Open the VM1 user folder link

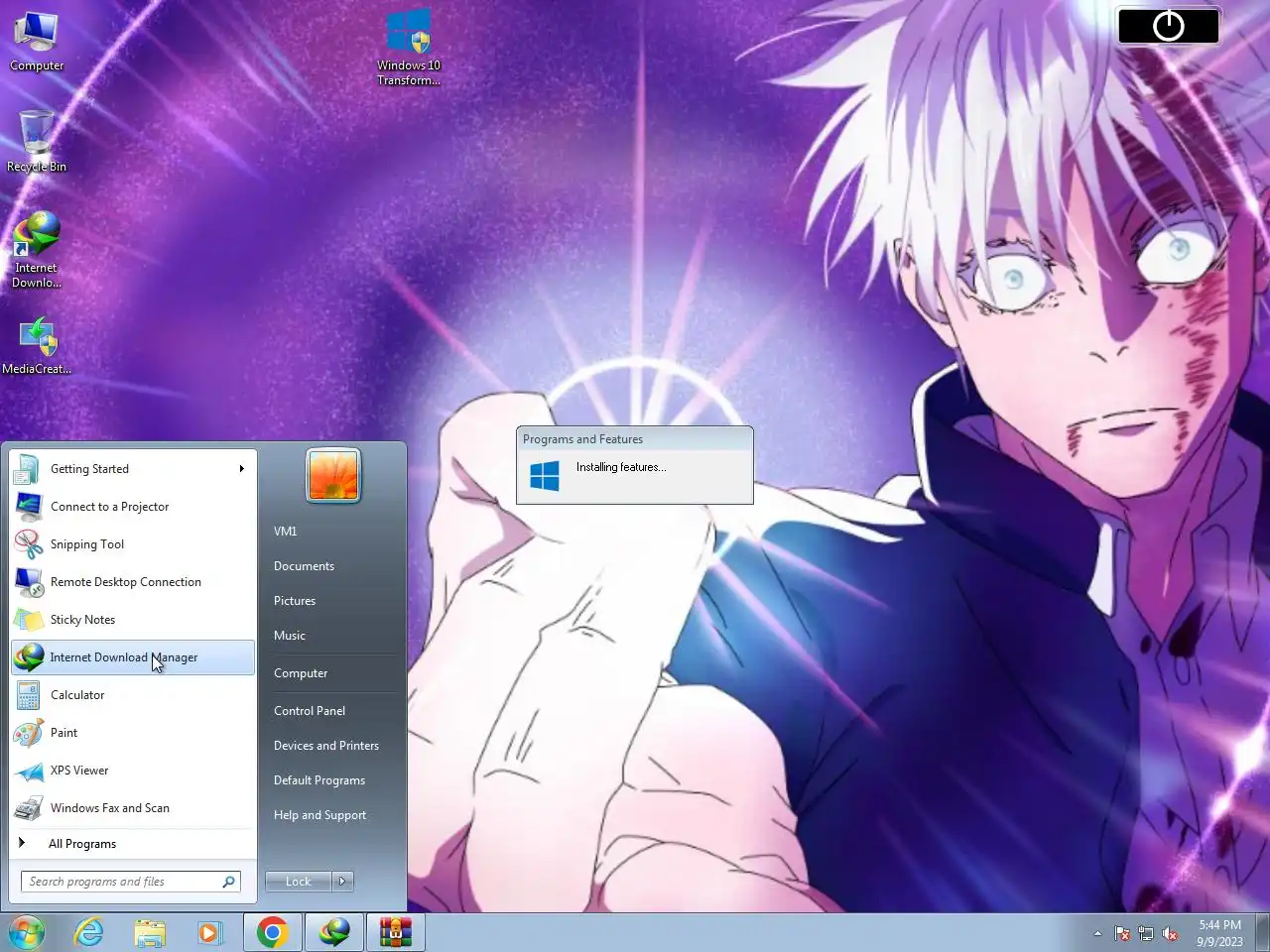pyautogui.click(x=332, y=532)
